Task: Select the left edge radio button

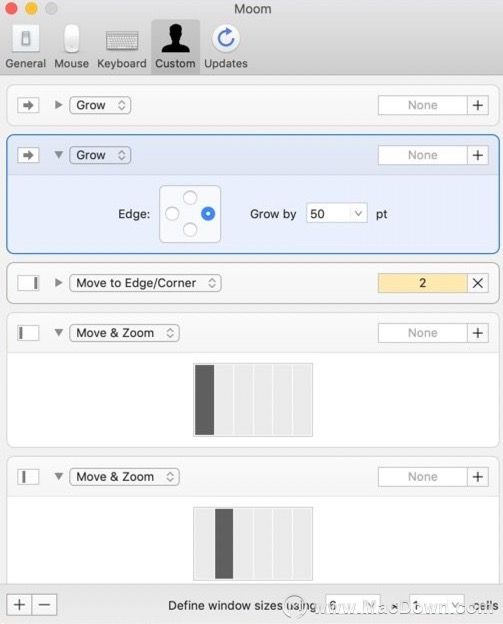Action: click(x=172, y=214)
